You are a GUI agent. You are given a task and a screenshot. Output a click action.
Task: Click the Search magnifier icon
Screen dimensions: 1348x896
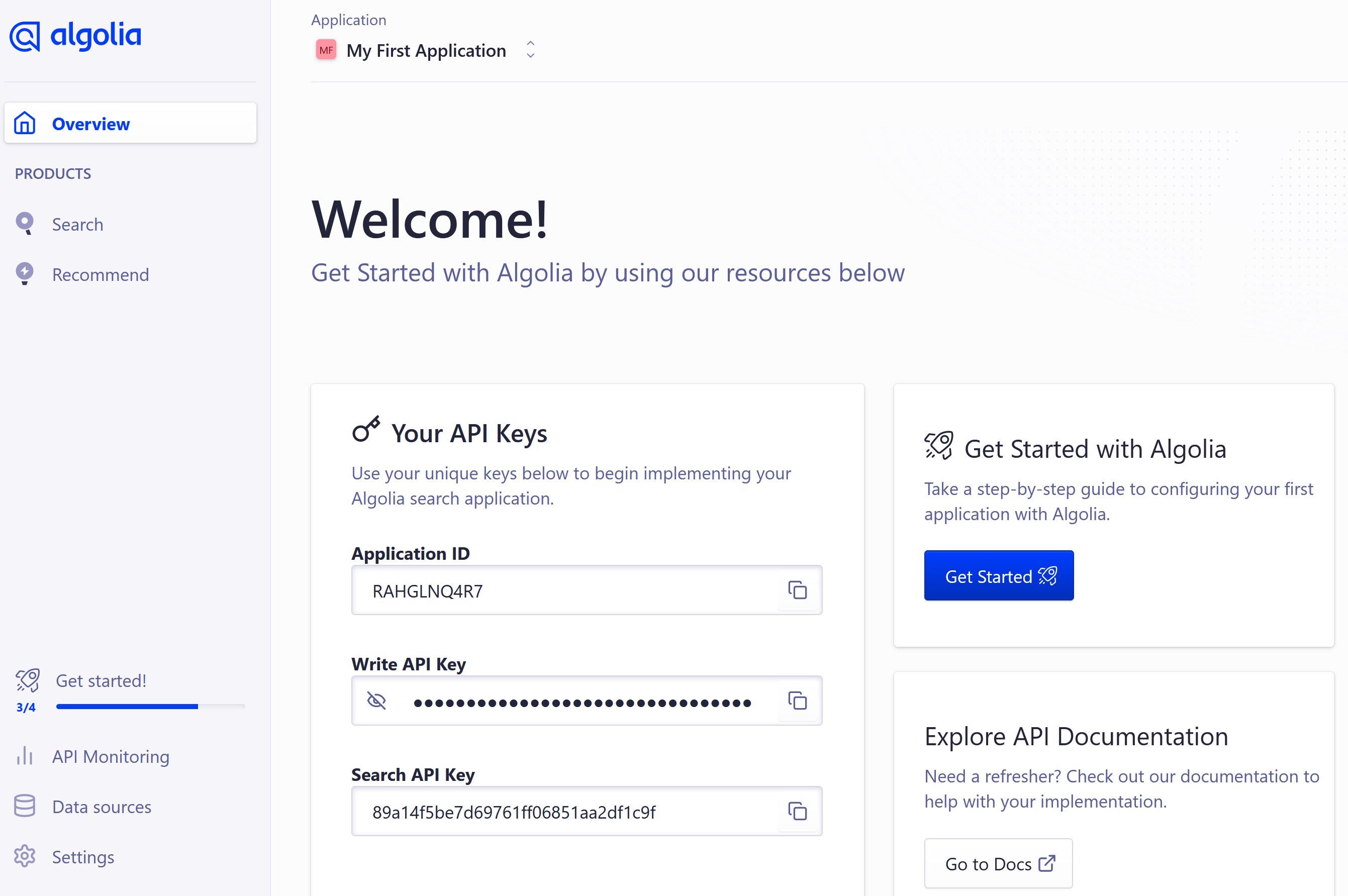[x=25, y=224]
